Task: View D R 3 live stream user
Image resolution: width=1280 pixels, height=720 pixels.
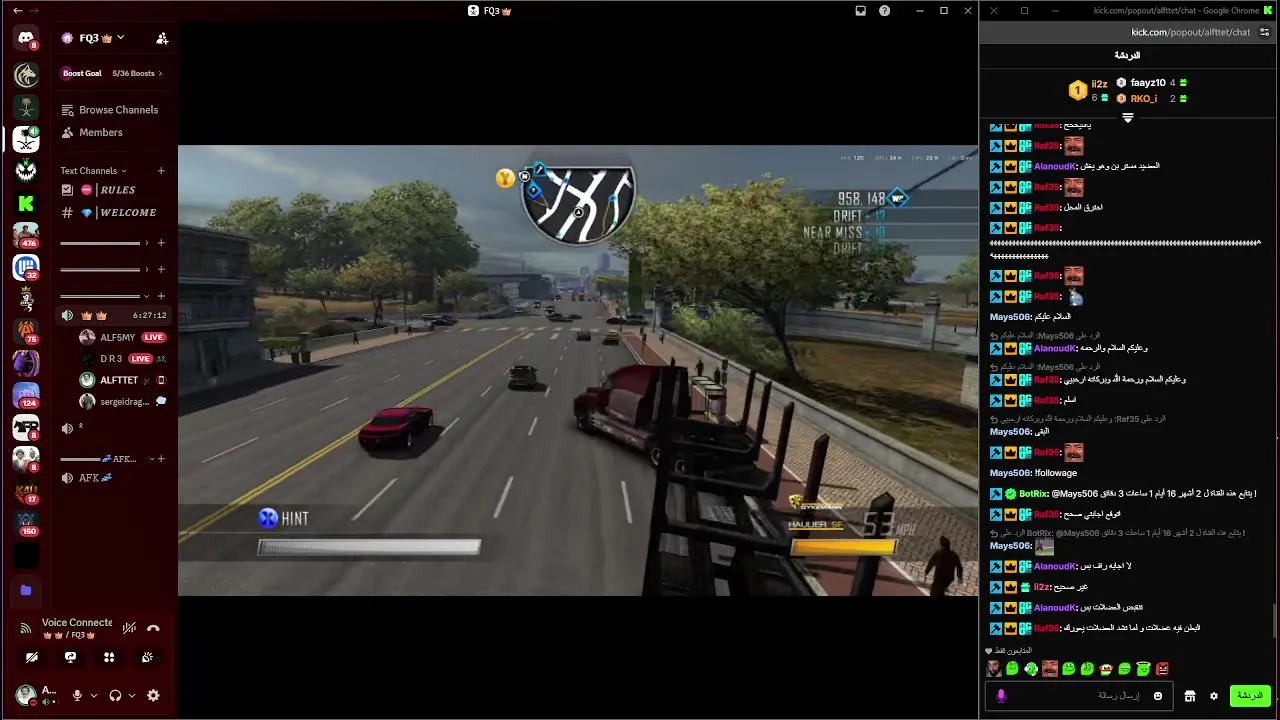Action: tap(124, 359)
